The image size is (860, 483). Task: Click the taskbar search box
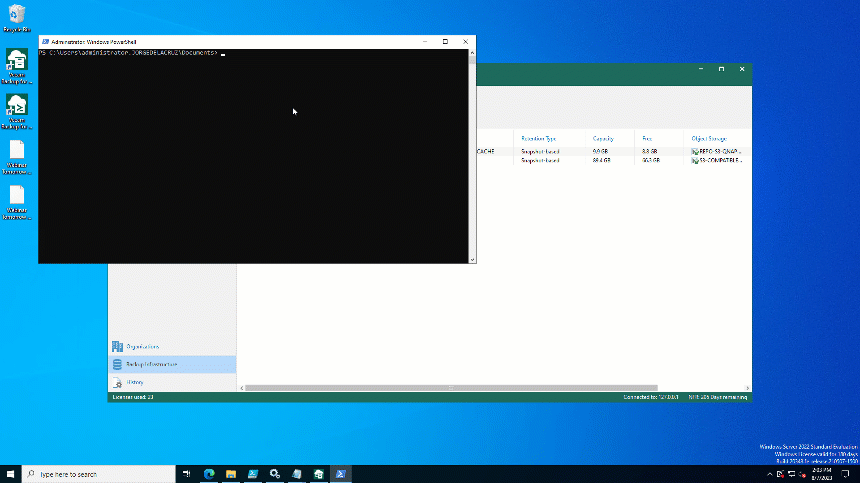99,474
